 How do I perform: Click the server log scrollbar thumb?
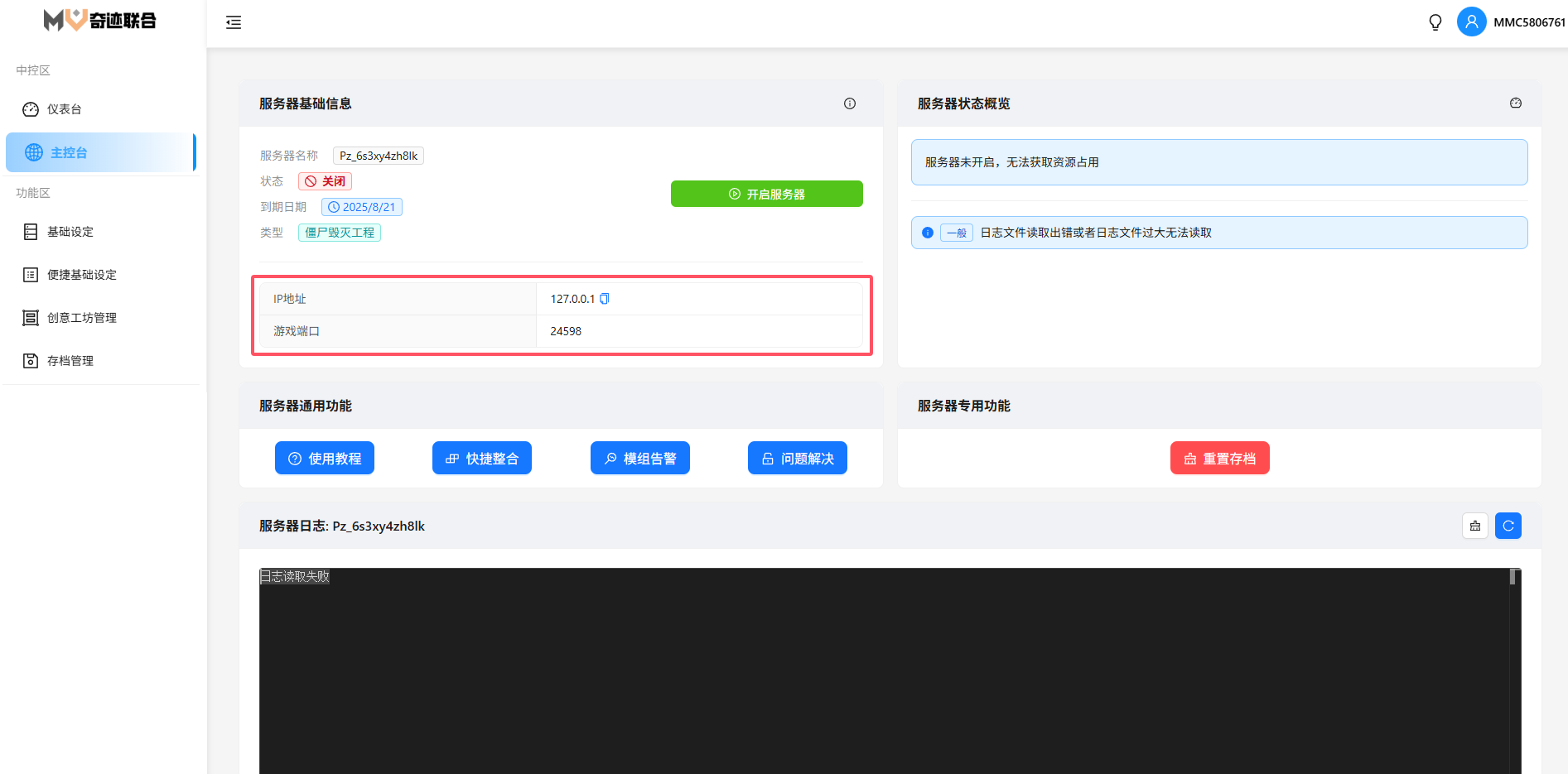click(x=1513, y=577)
